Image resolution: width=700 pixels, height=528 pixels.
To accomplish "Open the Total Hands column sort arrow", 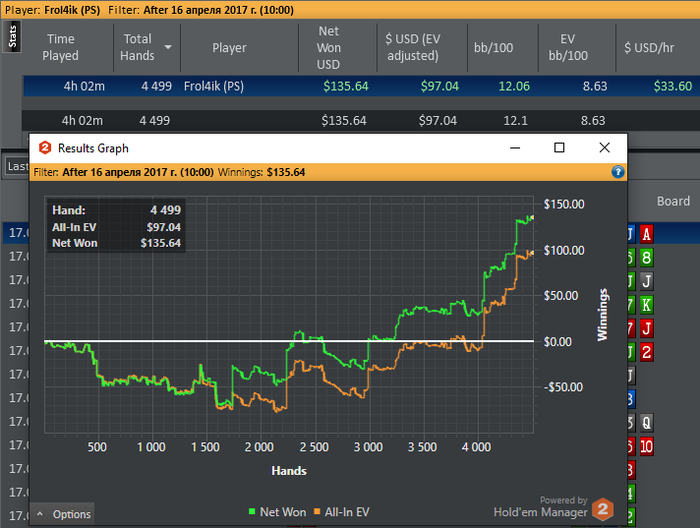I will [x=168, y=47].
